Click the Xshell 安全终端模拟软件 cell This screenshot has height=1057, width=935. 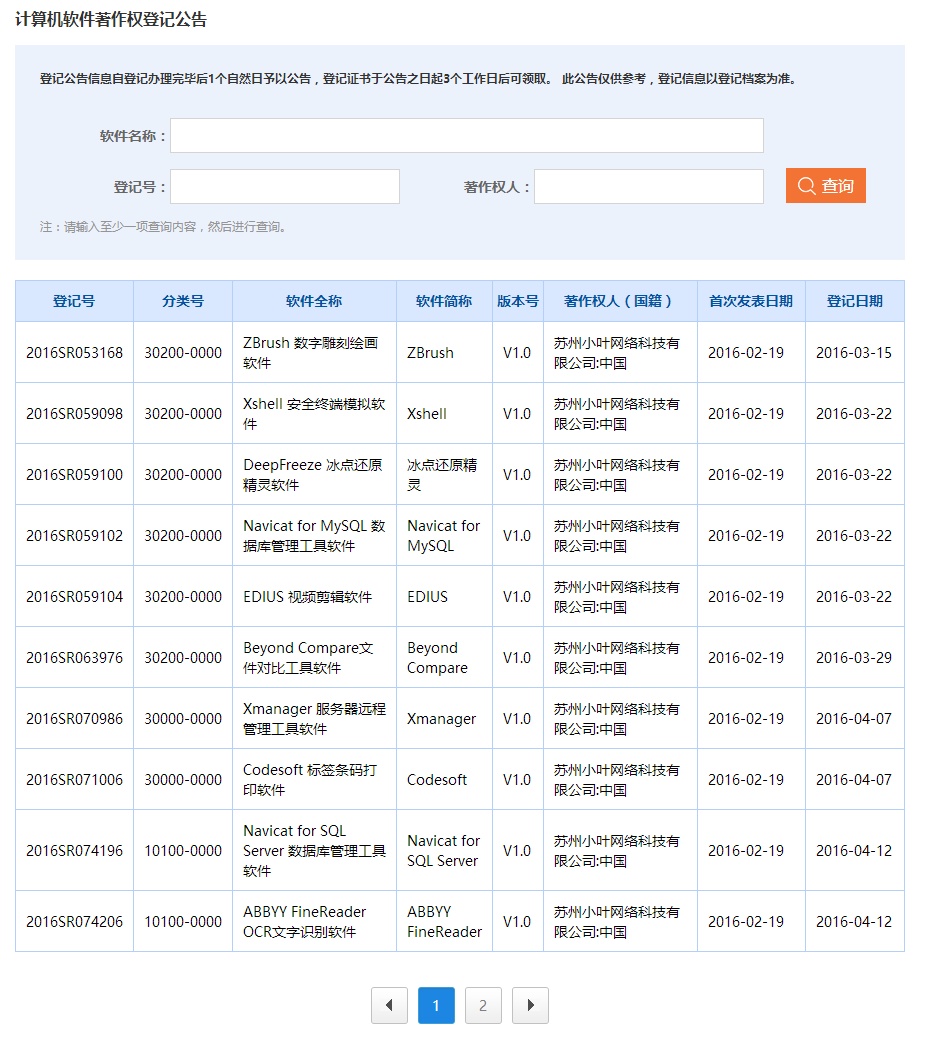pyautogui.click(x=314, y=414)
